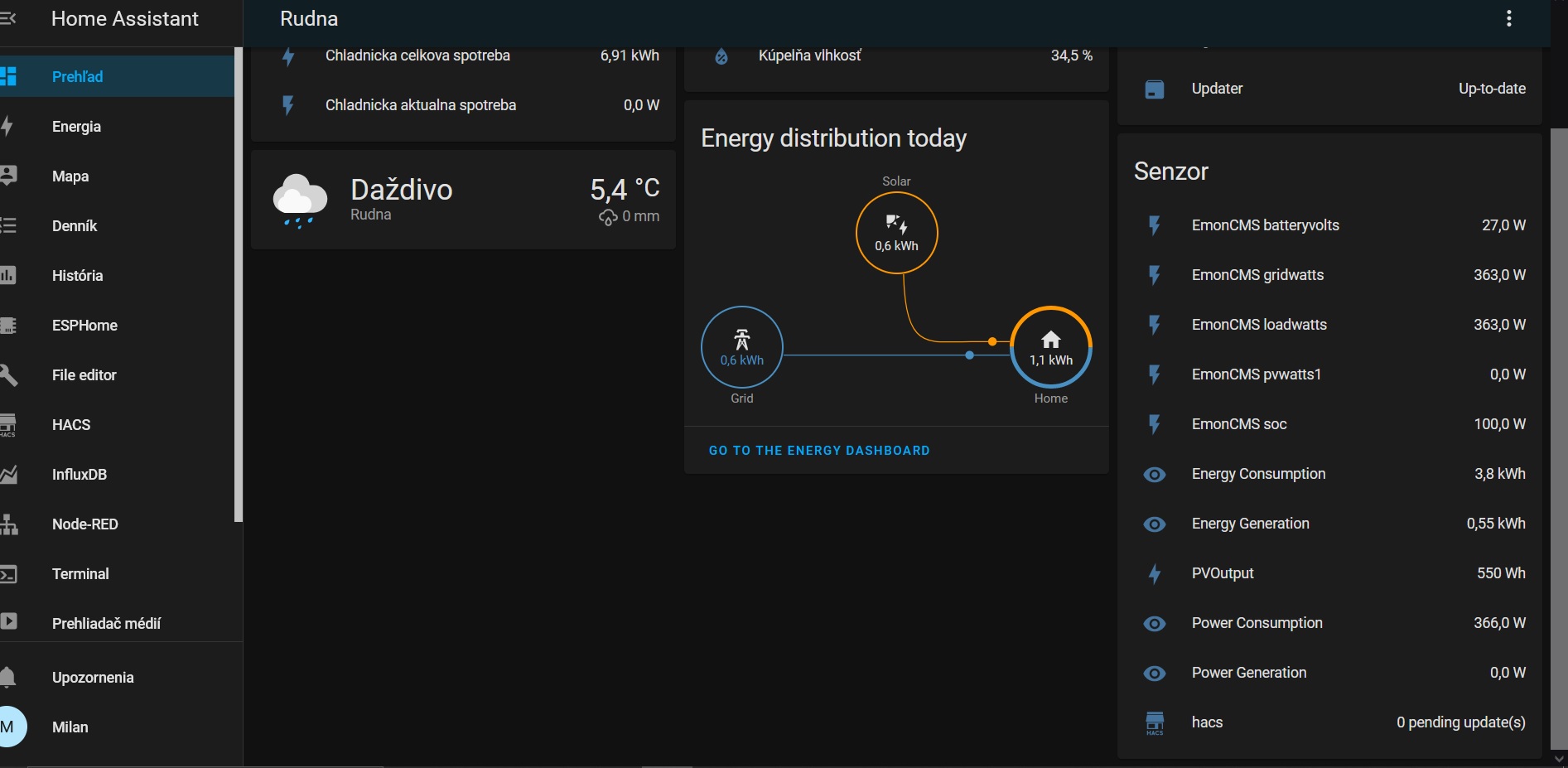Click the Energia lightning icon in sidebar
Viewport: 1568px width, 768px height.
point(7,126)
